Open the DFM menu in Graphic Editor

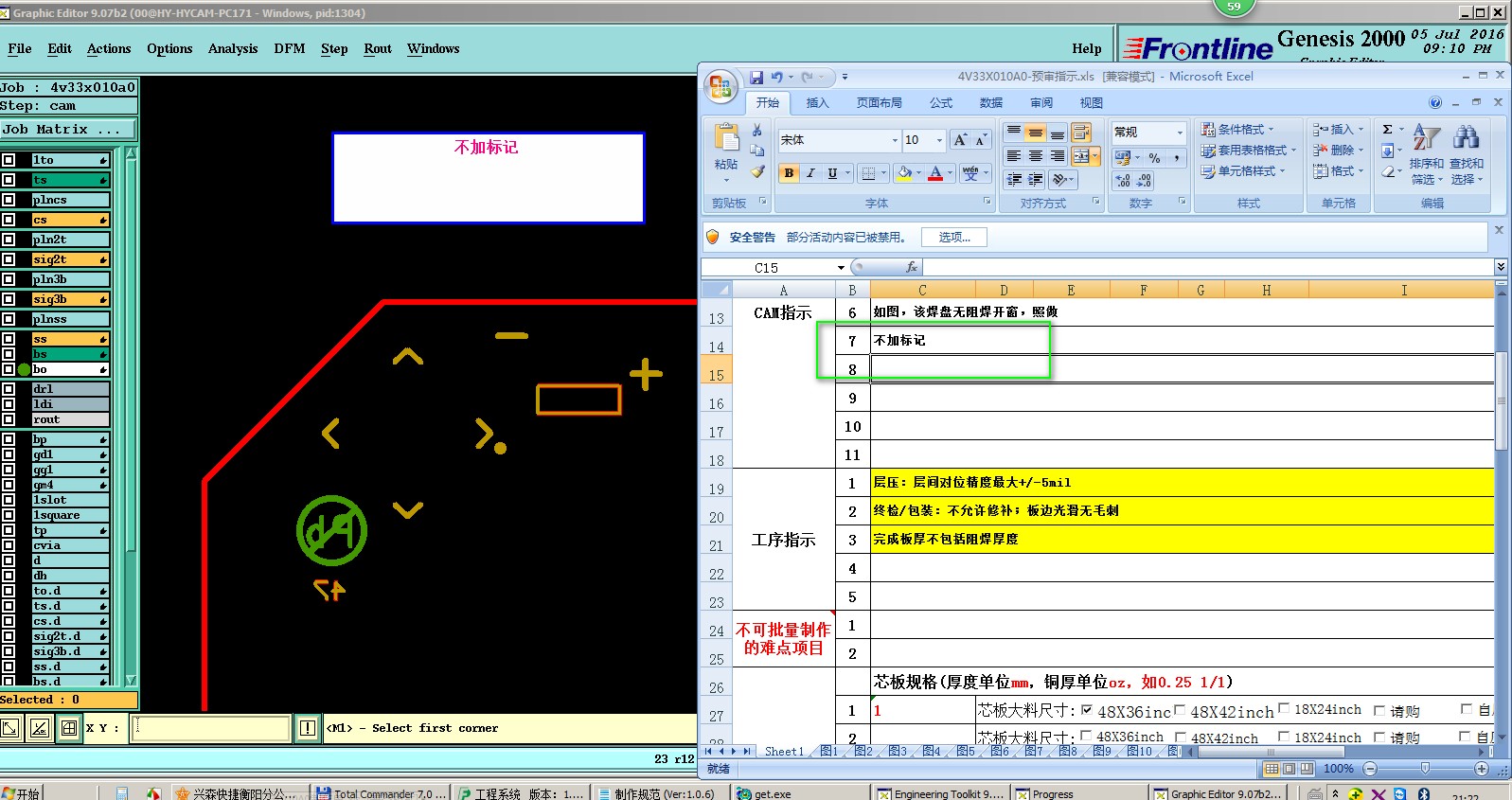coord(290,48)
